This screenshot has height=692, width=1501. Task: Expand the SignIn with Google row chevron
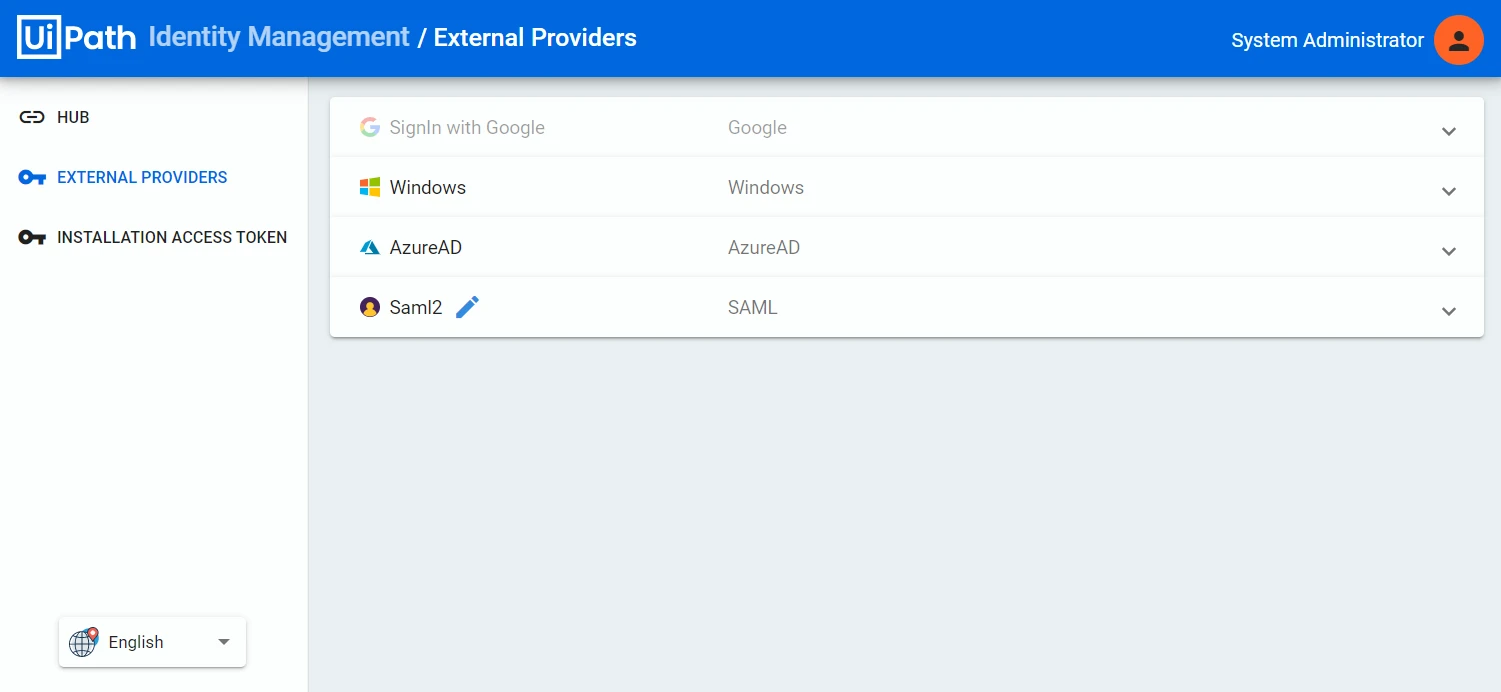tap(1448, 131)
